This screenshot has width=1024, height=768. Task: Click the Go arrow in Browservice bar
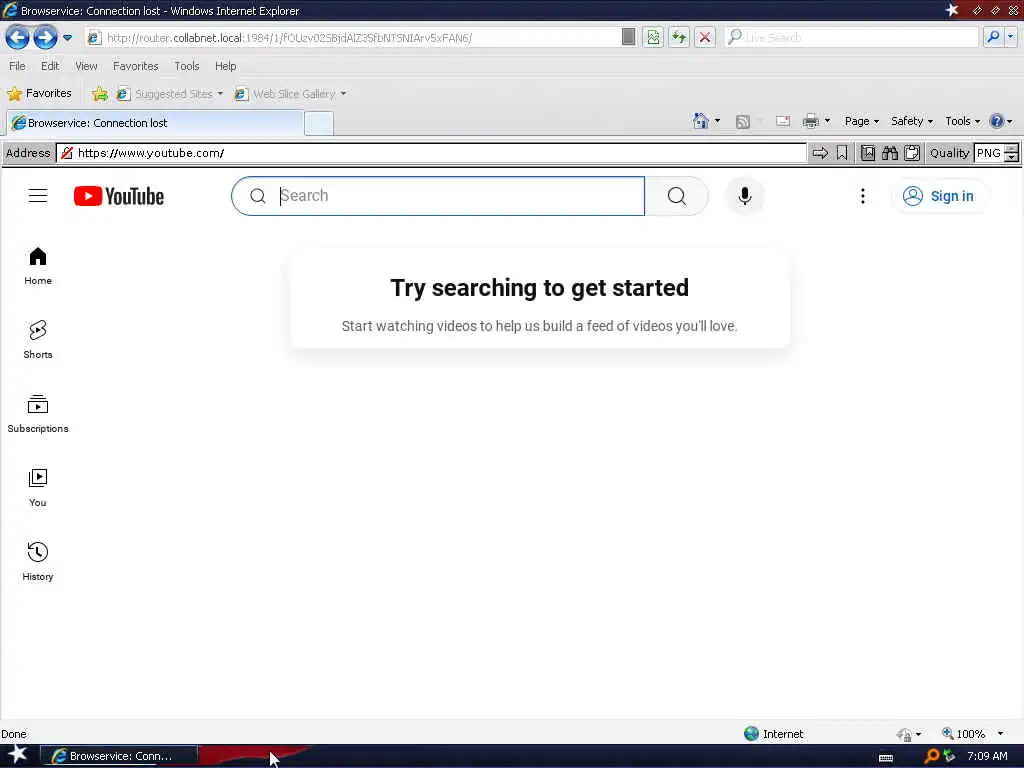pos(820,153)
